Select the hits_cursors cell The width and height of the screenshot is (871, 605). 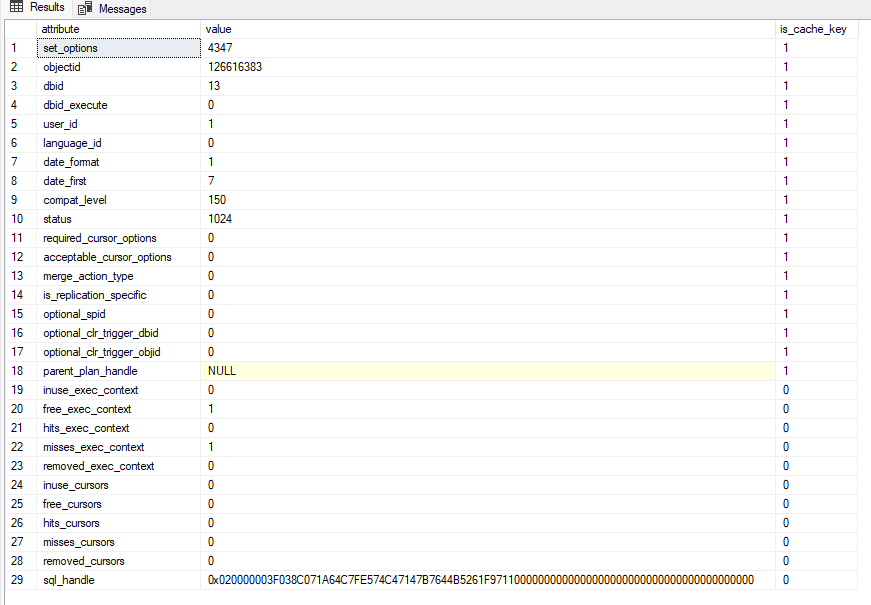coord(119,523)
